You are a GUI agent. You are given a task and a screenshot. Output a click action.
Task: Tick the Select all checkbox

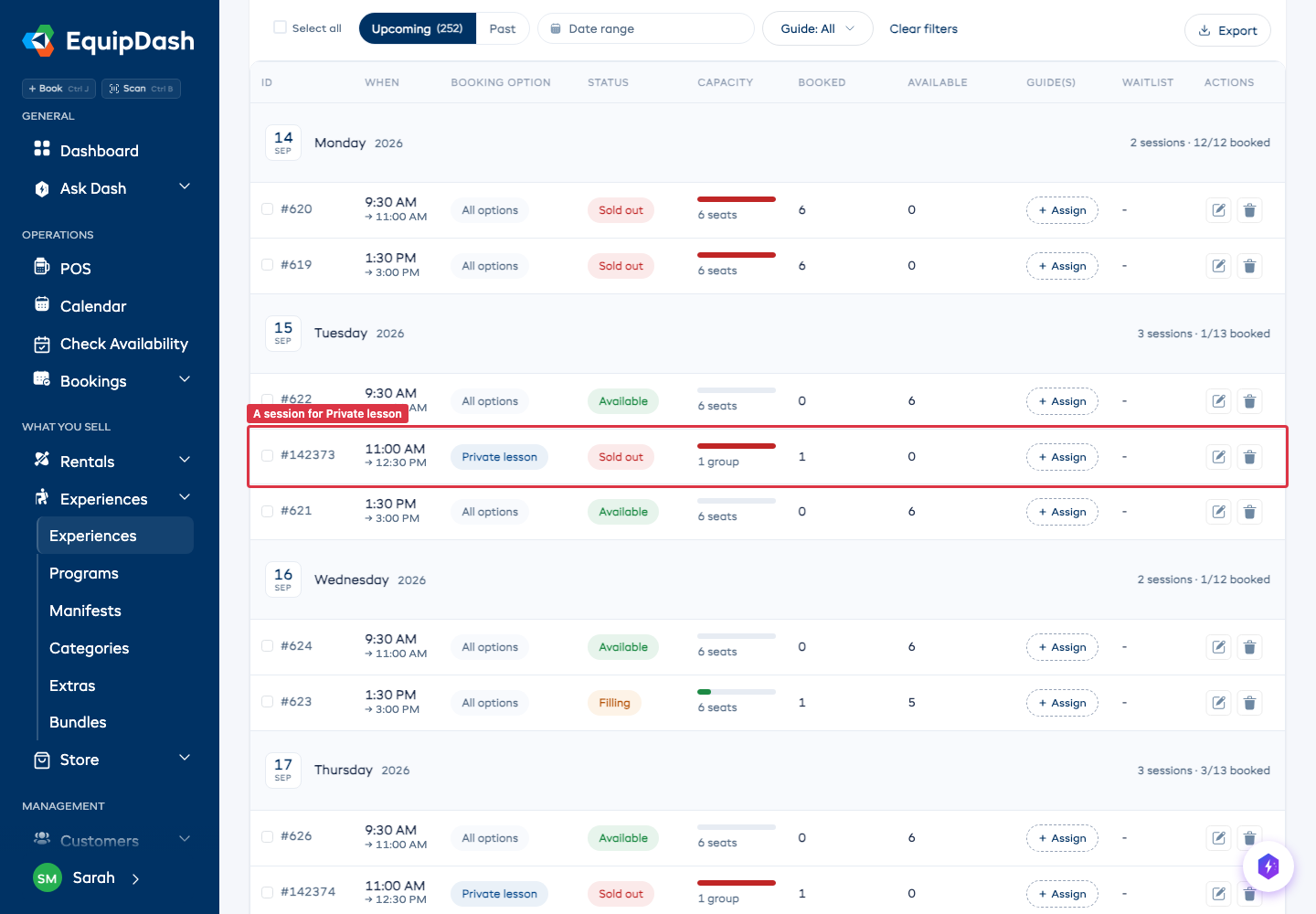click(x=281, y=27)
